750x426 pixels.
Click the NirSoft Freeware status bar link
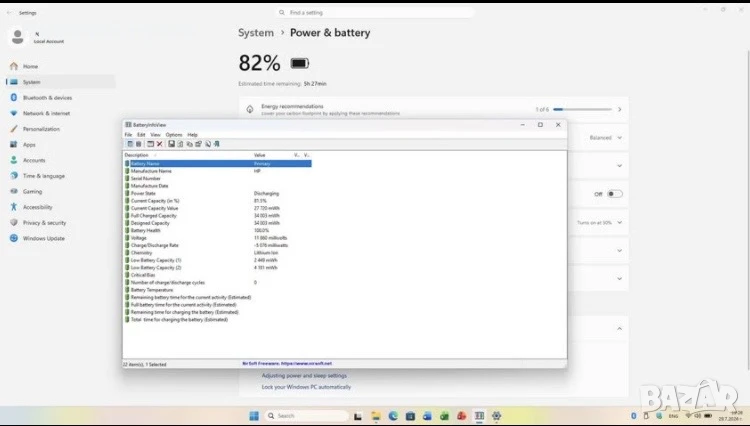(x=287, y=363)
